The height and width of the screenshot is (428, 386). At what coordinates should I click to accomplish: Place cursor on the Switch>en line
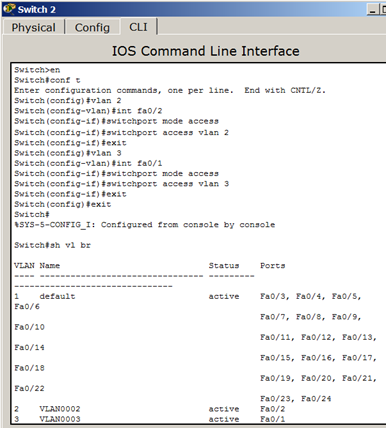click(37, 70)
